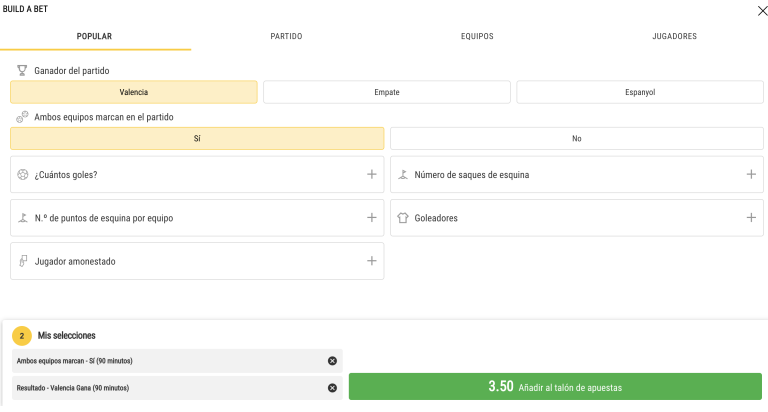Switch to the Partido tab
This screenshot has width=768, height=412.
click(286, 36)
